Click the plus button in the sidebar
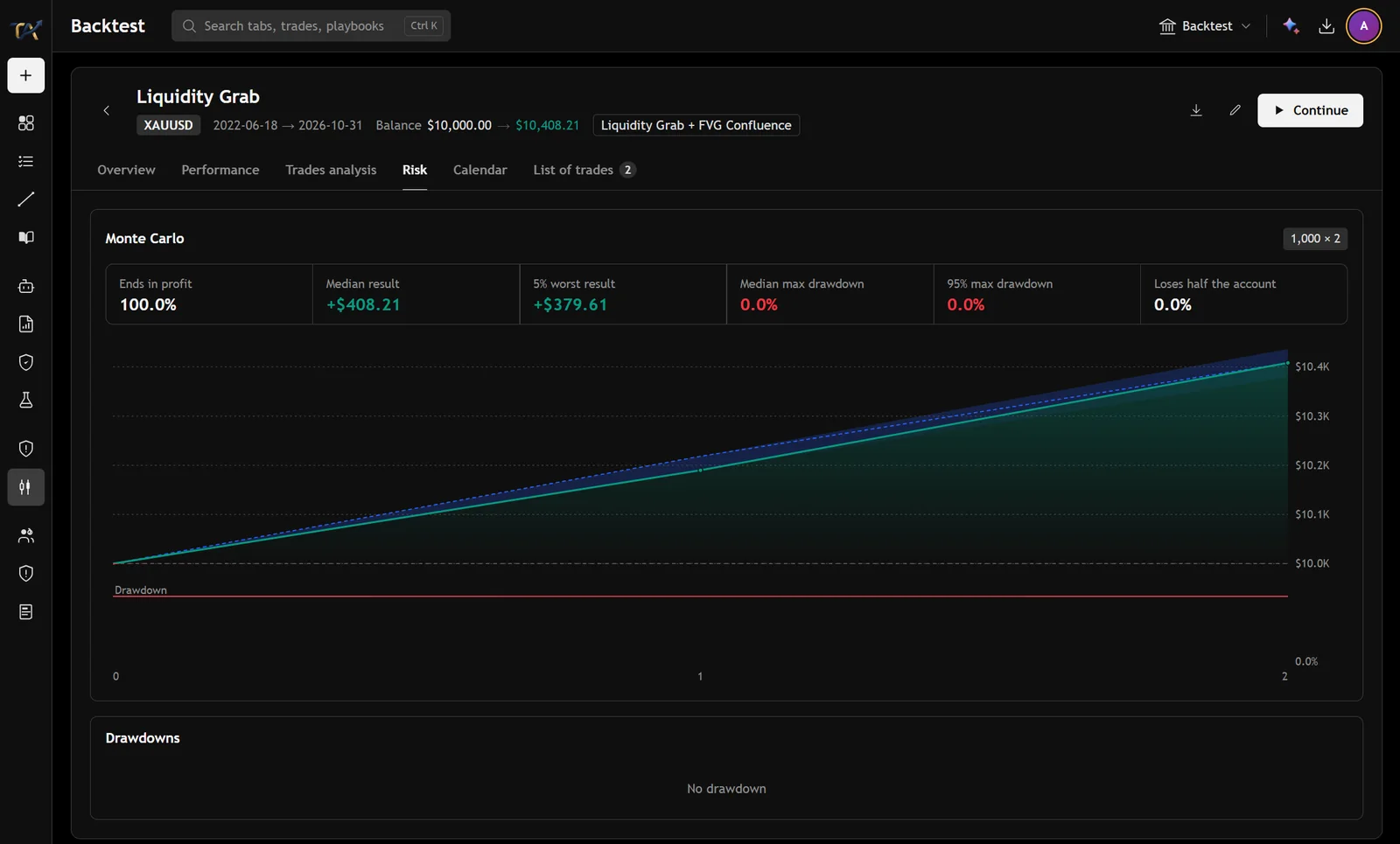 pos(26,76)
